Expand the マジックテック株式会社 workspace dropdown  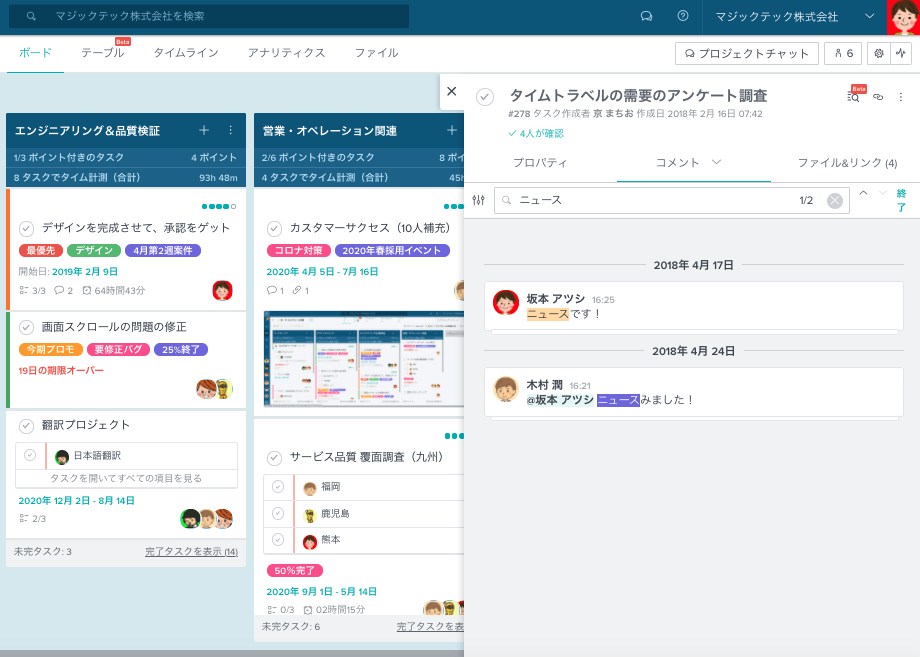click(x=869, y=16)
